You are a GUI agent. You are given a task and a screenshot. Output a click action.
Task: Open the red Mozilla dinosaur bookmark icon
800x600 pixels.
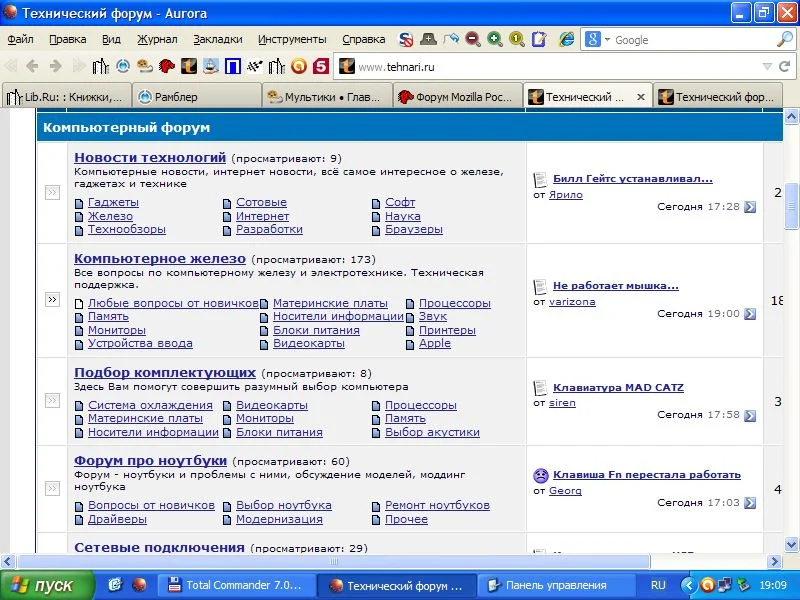[167, 66]
